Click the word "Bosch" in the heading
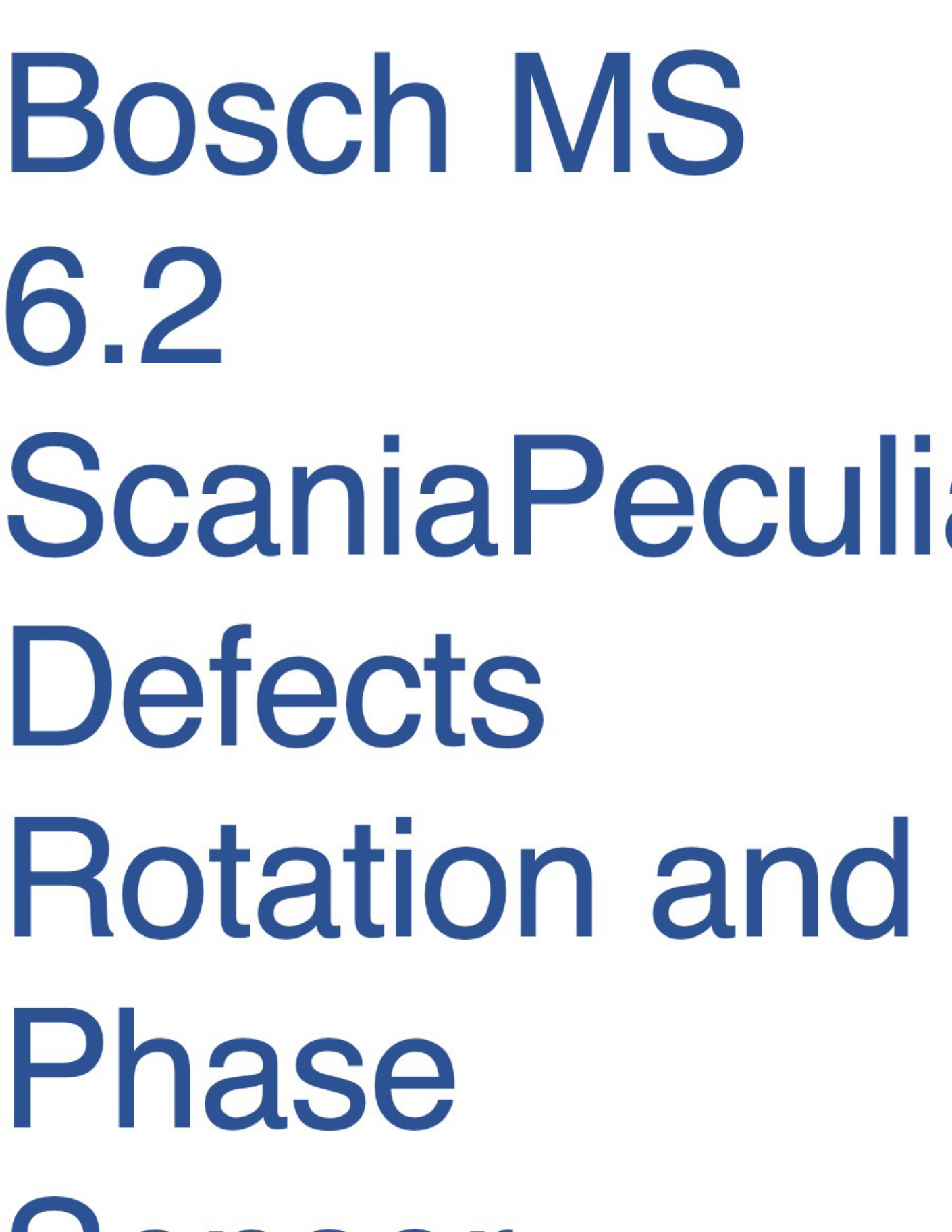The height and width of the screenshot is (1232, 952). tap(228, 113)
